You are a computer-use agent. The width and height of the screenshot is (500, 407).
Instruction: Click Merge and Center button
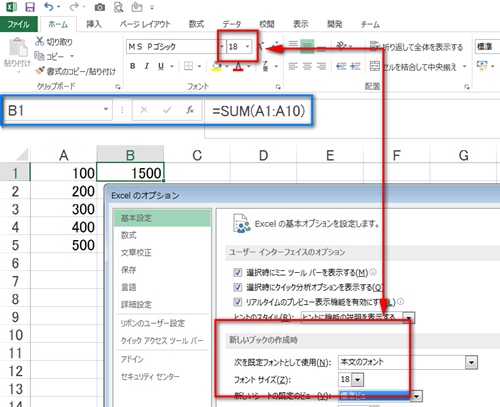click(413, 67)
